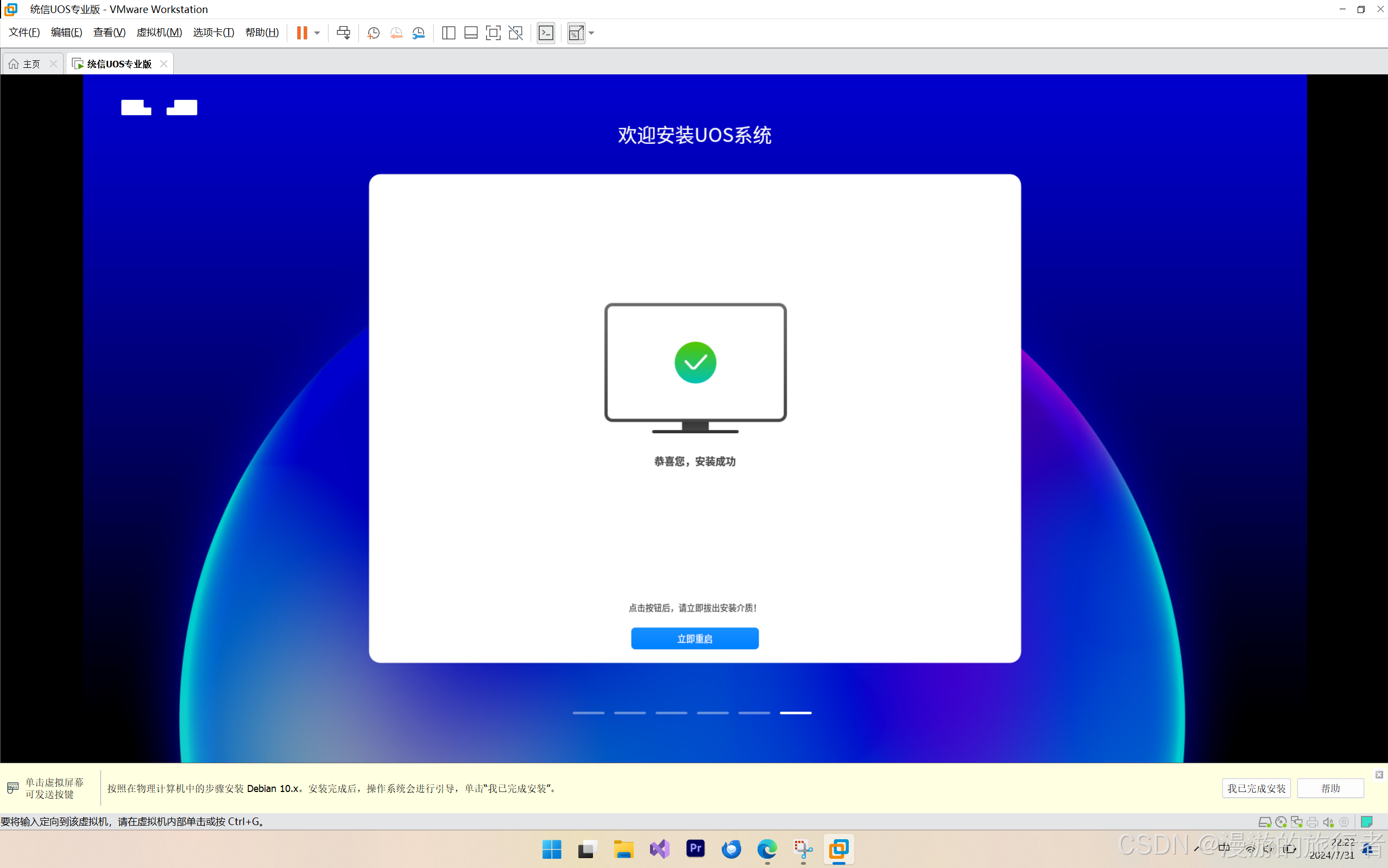Toggle the thumbnail bar view
The width and height of the screenshot is (1388, 868).
pyautogui.click(x=471, y=33)
